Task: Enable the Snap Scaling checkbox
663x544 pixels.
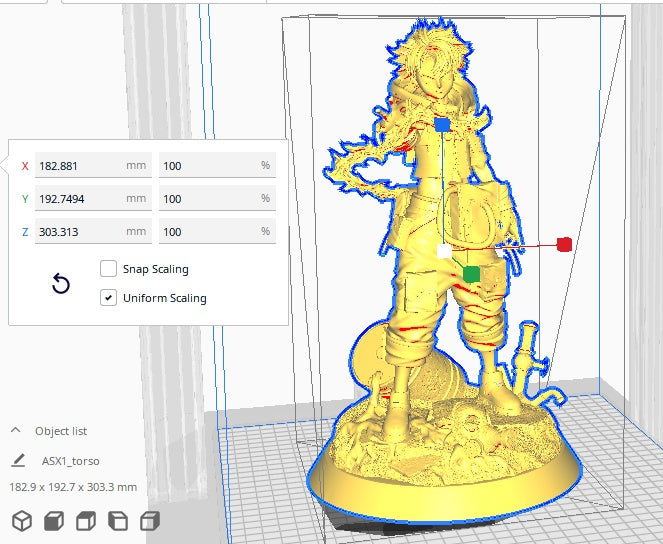Action: coord(108,269)
